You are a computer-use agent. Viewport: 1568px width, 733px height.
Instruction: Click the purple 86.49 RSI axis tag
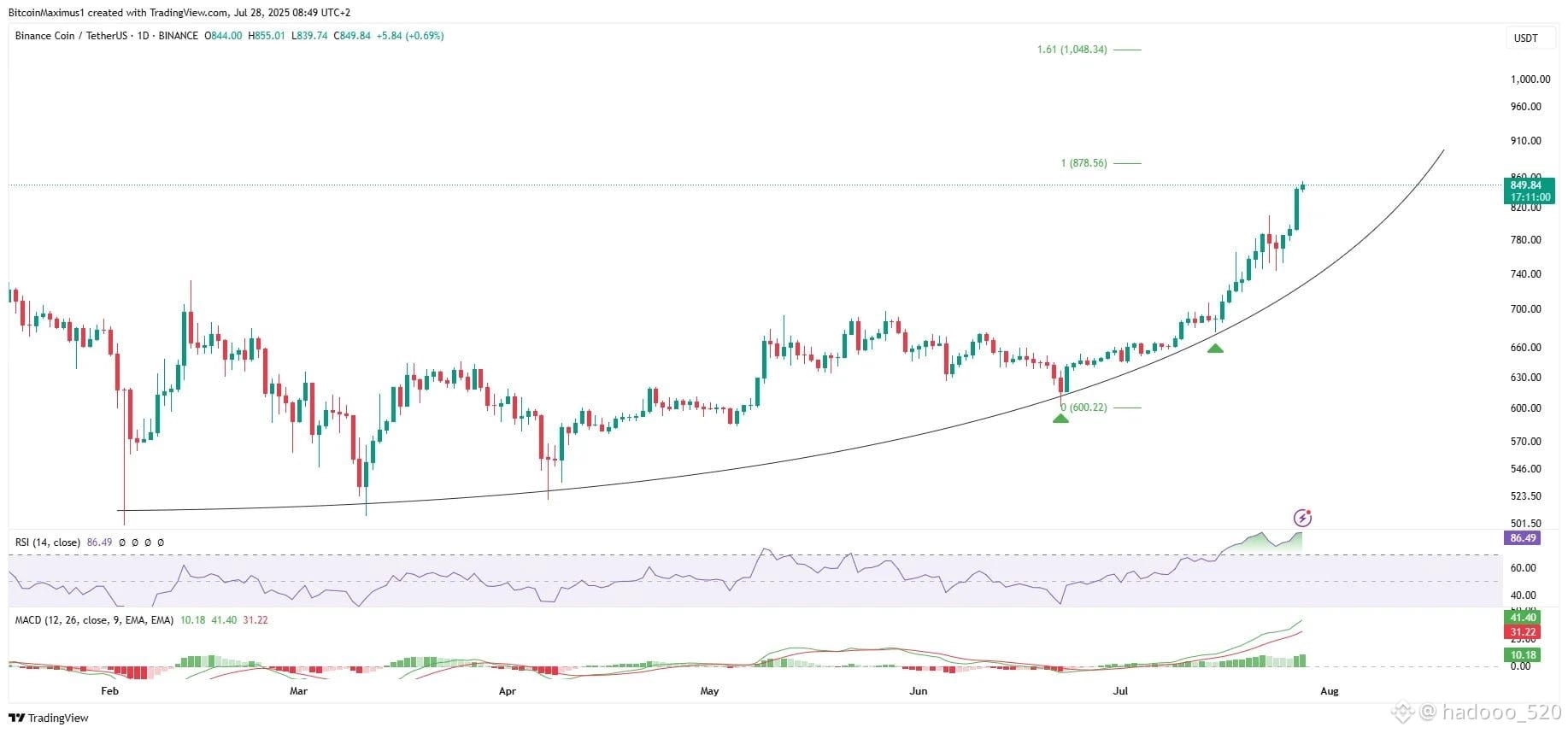[1524, 538]
